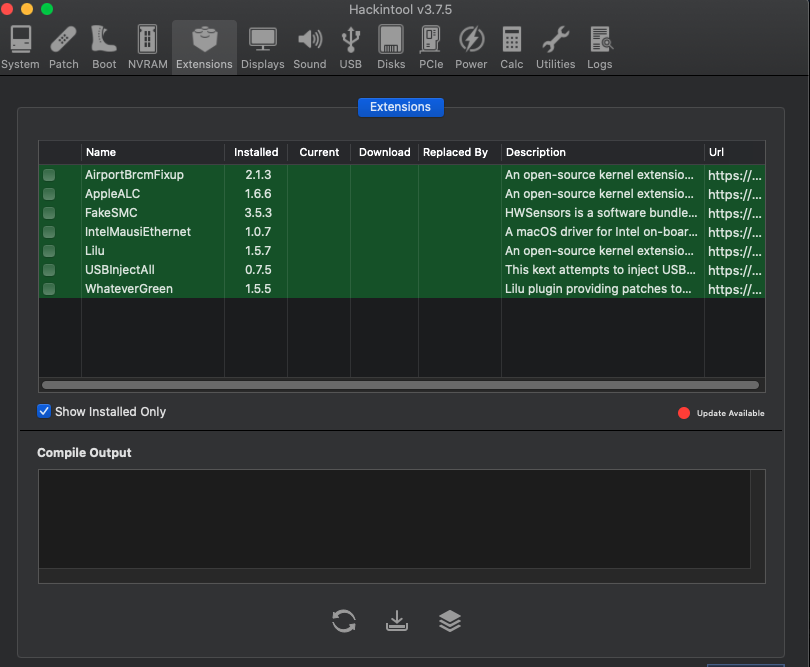This screenshot has width=810, height=667.
Task: Click the refresh arrows icon
Action: pos(344,621)
